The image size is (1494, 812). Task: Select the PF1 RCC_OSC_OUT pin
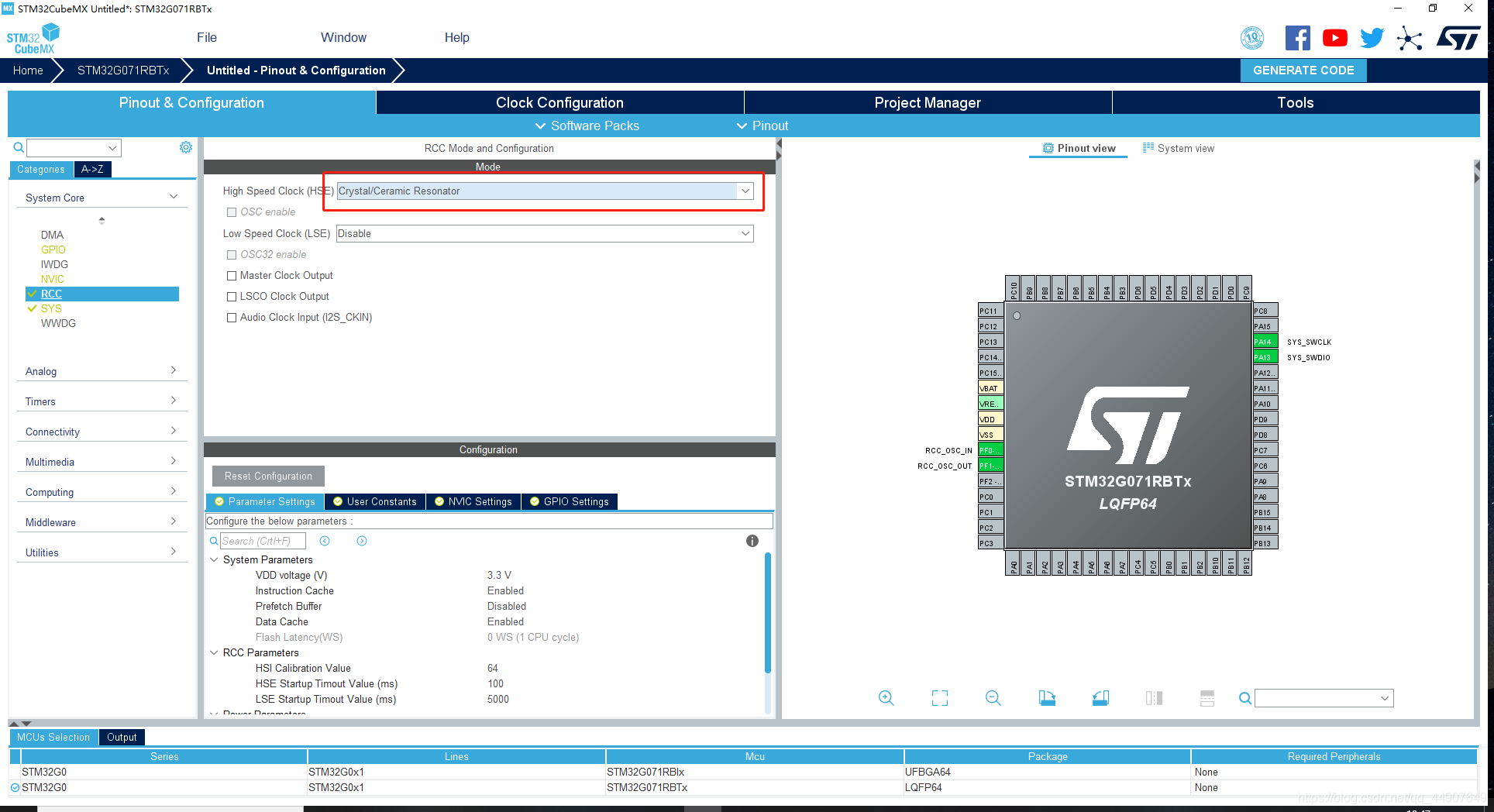(x=991, y=466)
